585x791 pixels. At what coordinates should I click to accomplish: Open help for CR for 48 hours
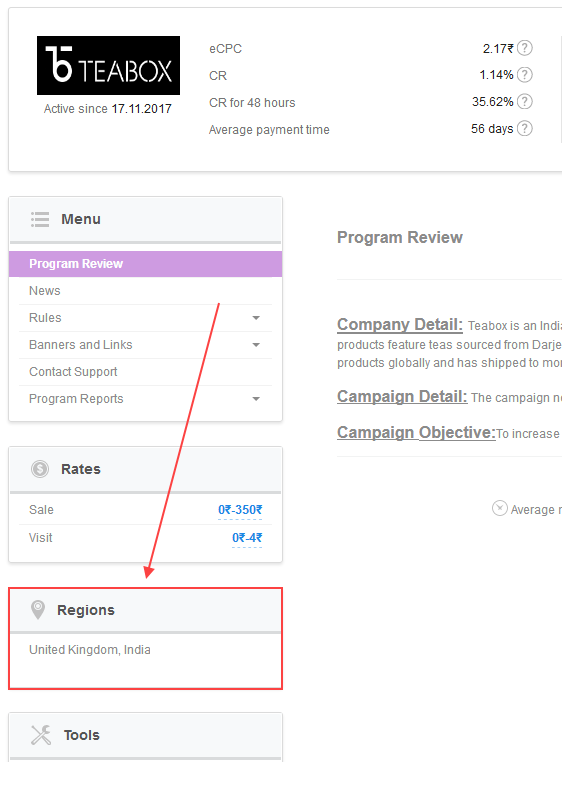524,101
